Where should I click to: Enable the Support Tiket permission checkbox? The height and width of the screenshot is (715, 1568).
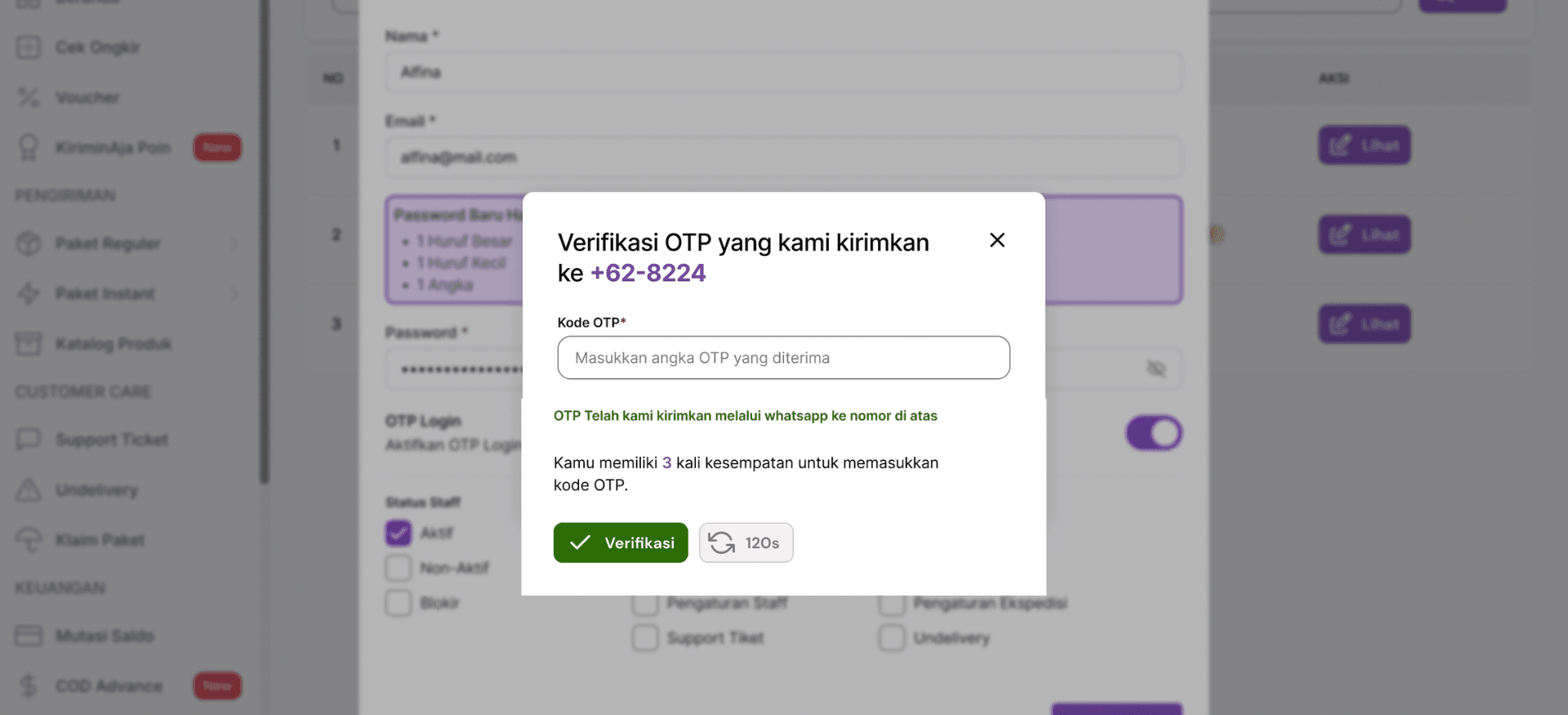point(645,638)
